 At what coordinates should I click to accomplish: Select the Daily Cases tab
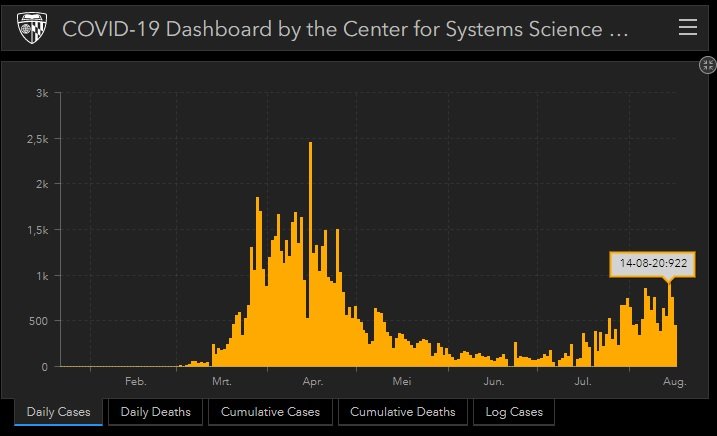(58, 412)
